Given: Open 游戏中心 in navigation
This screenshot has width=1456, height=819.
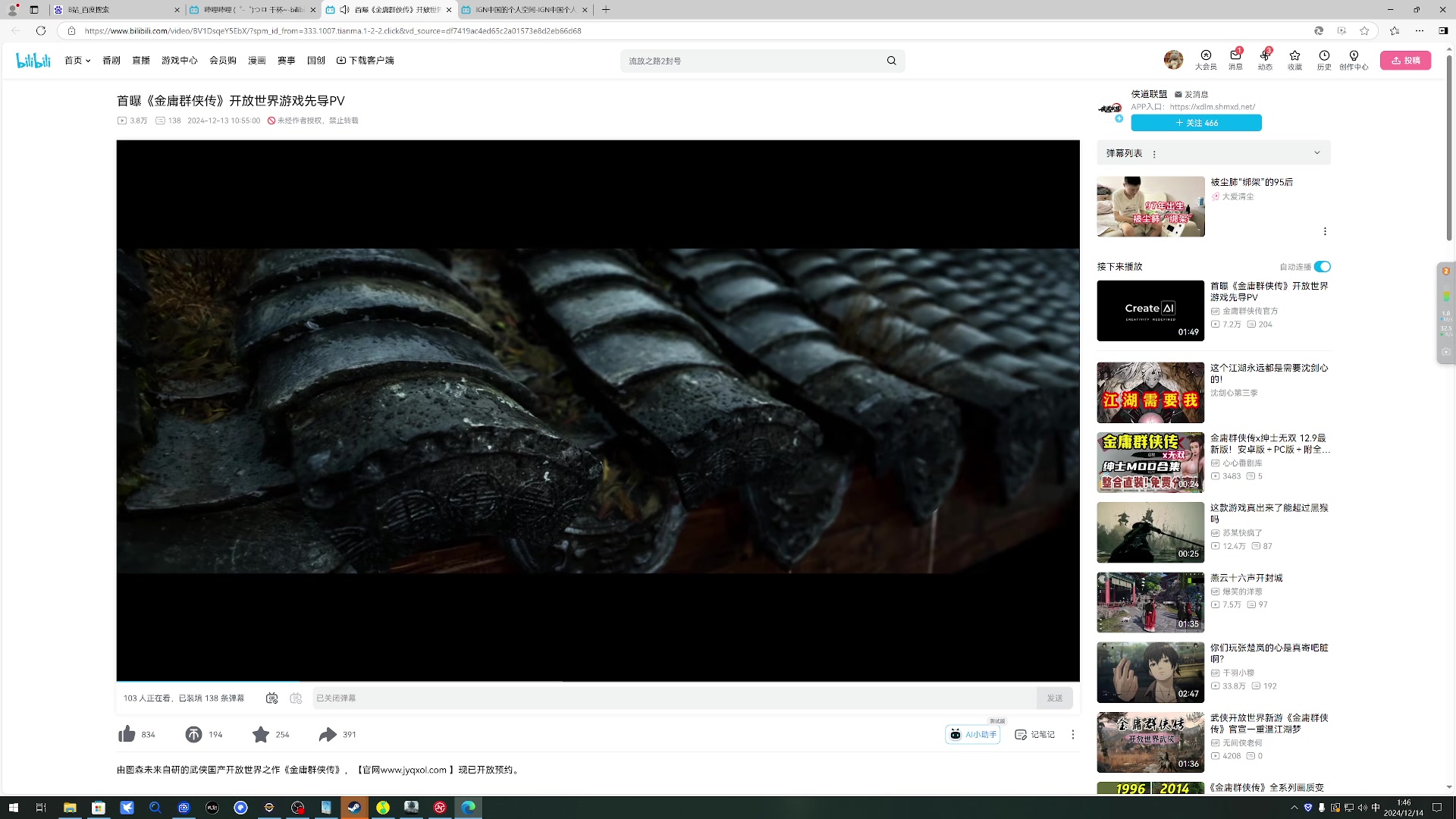Looking at the screenshot, I should coord(180,61).
